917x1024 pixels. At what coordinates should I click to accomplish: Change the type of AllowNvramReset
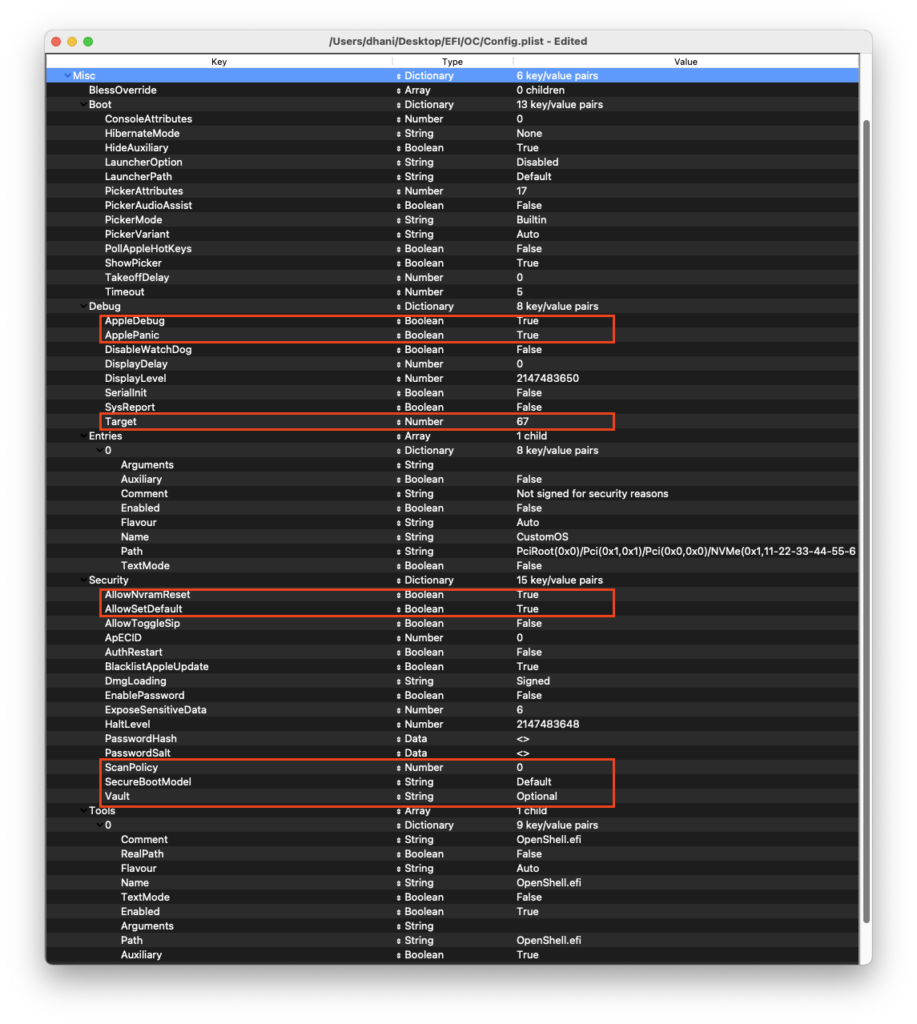tap(399, 594)
